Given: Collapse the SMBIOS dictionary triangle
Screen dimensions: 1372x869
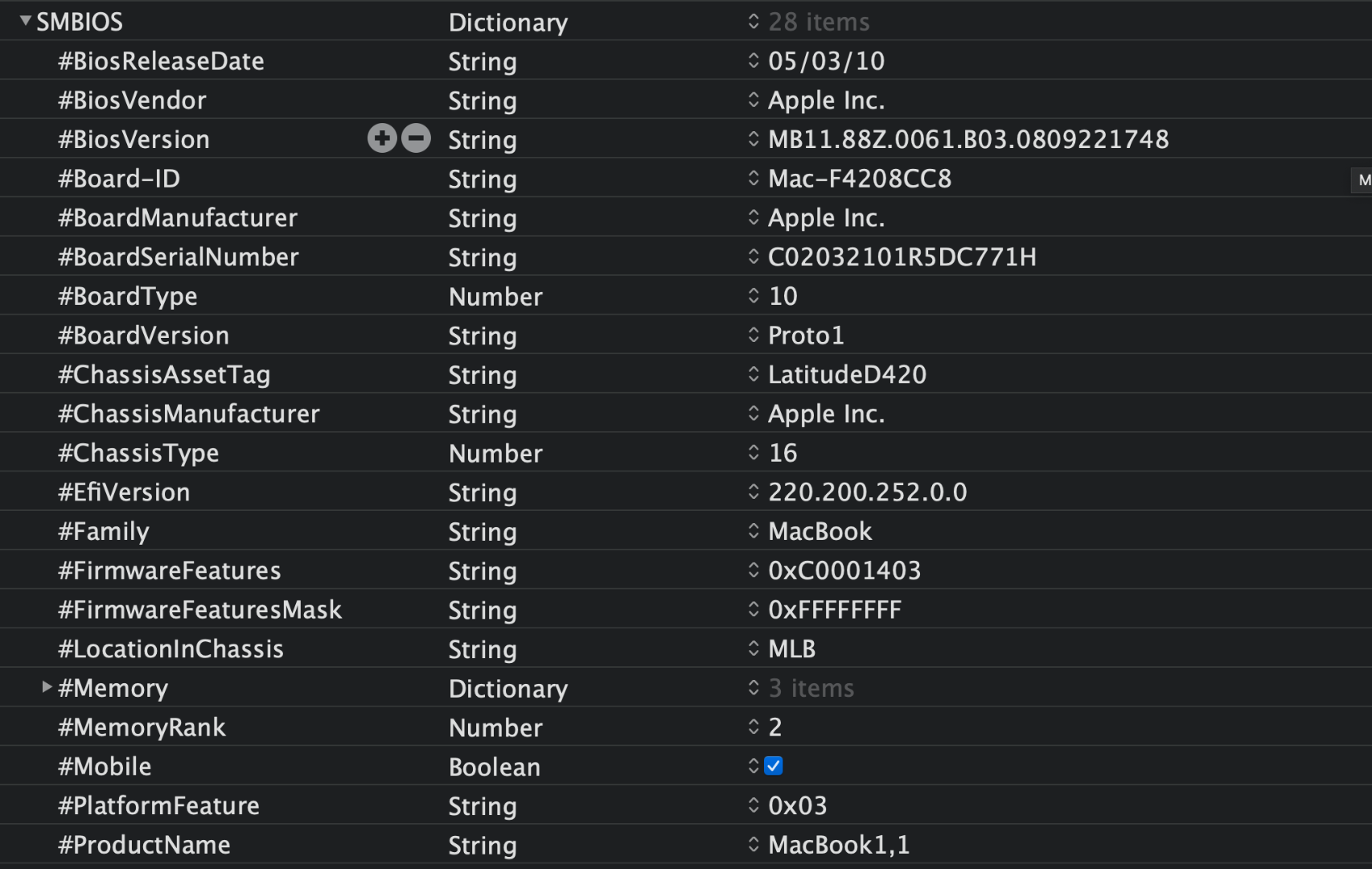Looking at the screenshot, I should click(x=26, y=21).
